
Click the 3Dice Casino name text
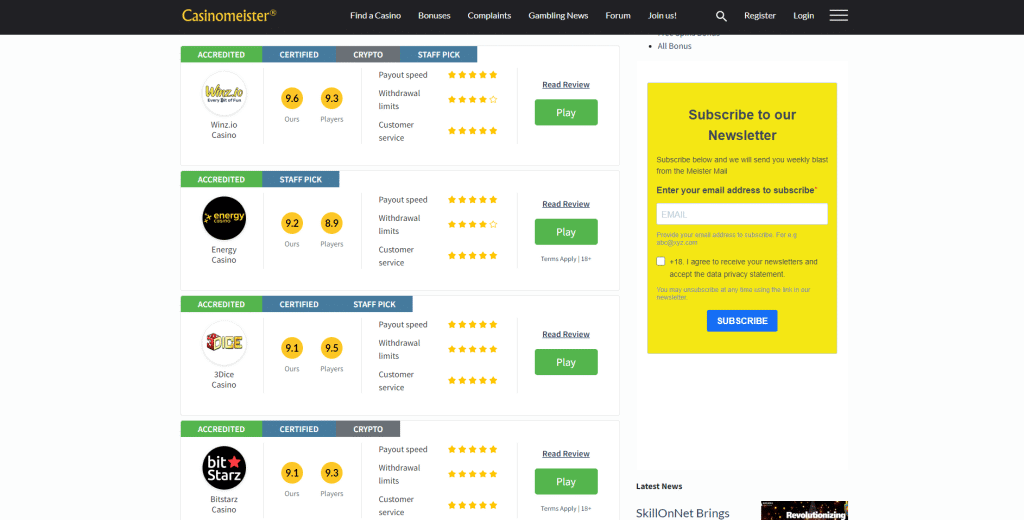coord(224,379)
